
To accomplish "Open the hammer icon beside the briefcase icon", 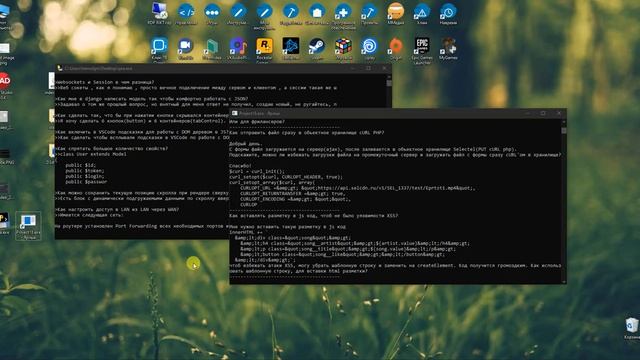I will tap(291, 12).
